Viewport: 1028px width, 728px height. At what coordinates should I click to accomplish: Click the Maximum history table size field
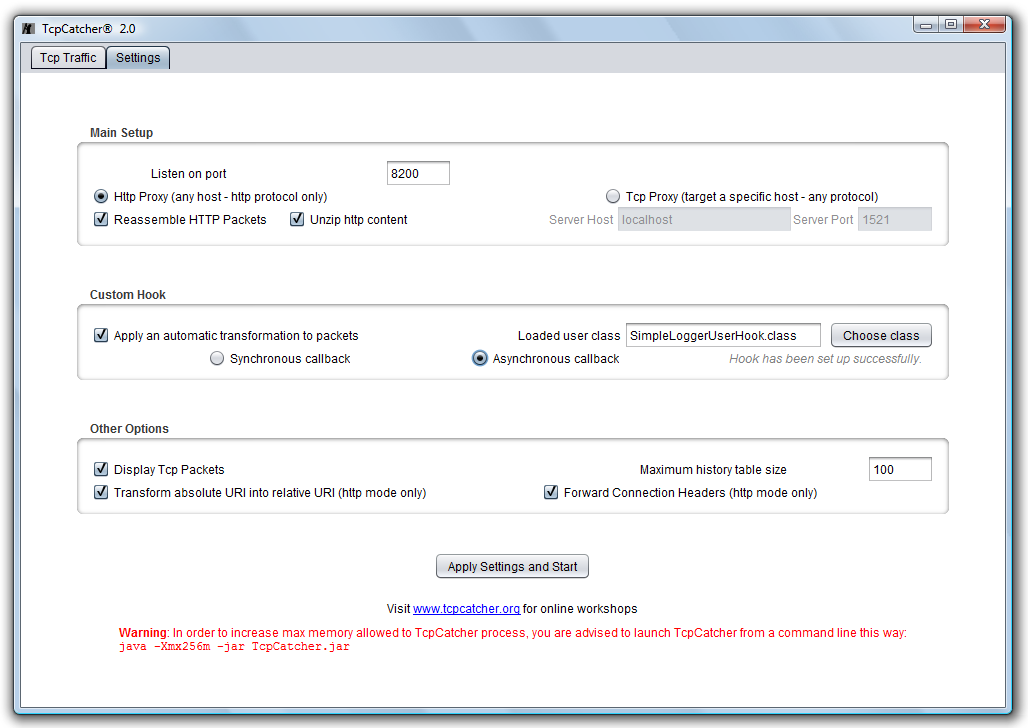pyautogui.click(x=900, y=469)
